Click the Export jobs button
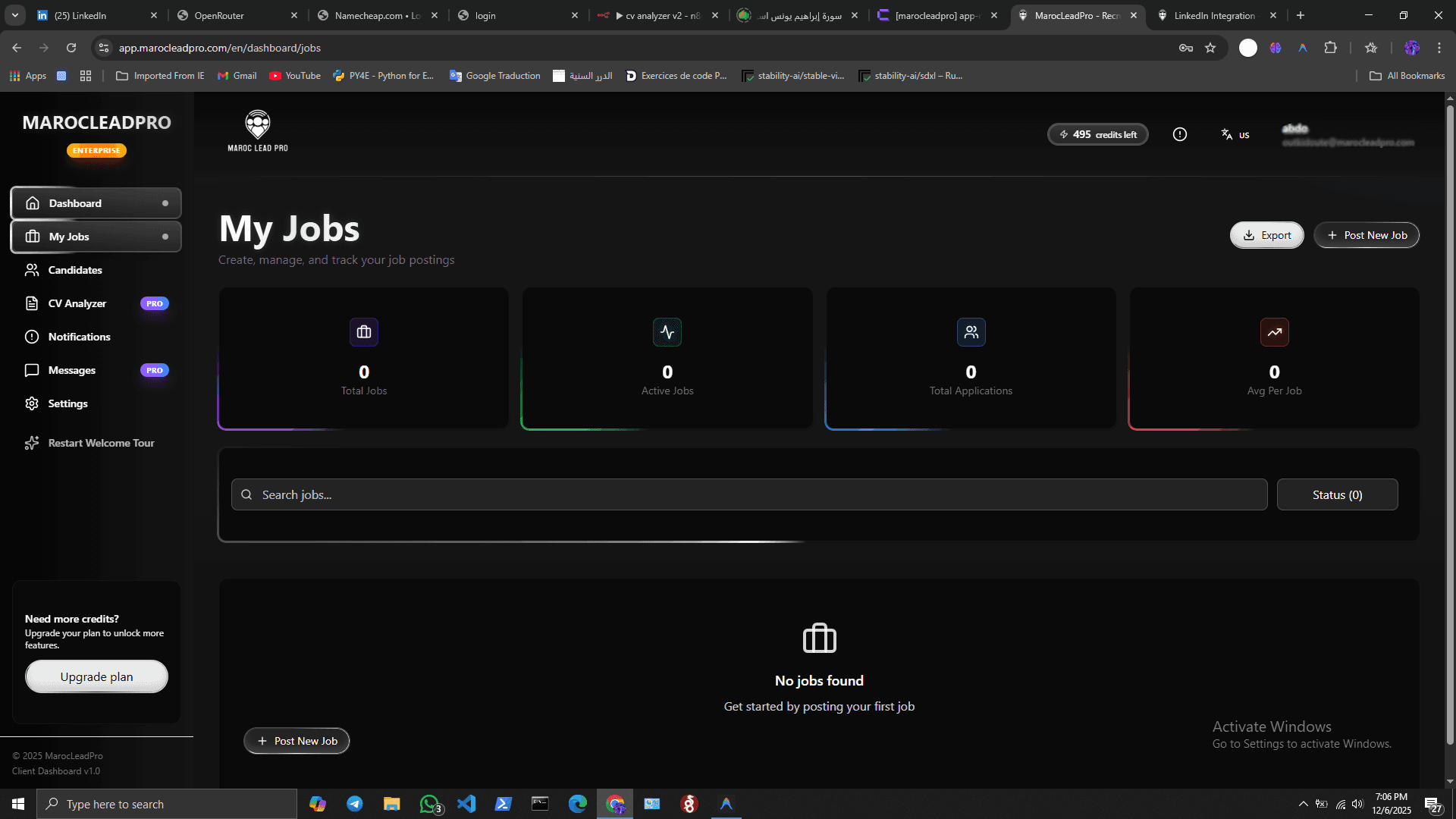This screenshot has height=819, width=1456. tap(1266, 235)
